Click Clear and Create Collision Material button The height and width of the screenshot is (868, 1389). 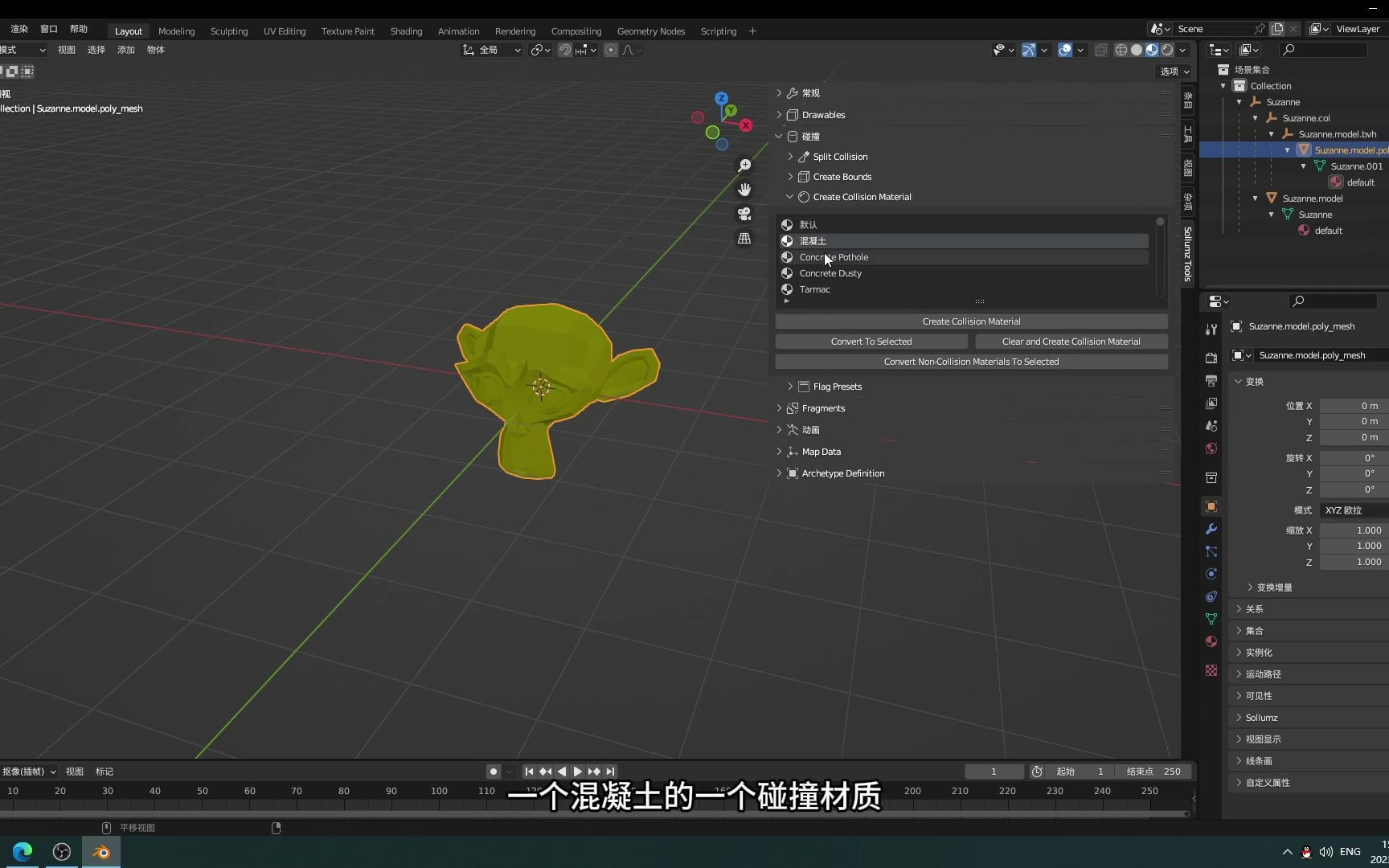pos(1071,342)
